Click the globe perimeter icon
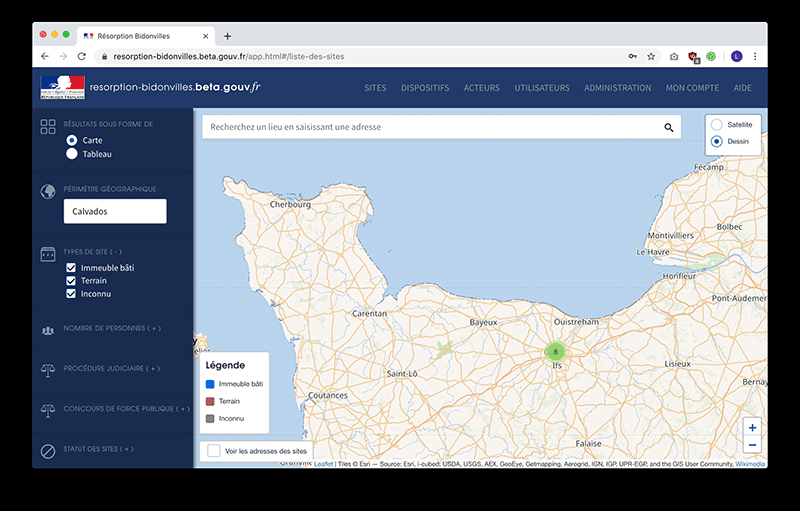 48,192
